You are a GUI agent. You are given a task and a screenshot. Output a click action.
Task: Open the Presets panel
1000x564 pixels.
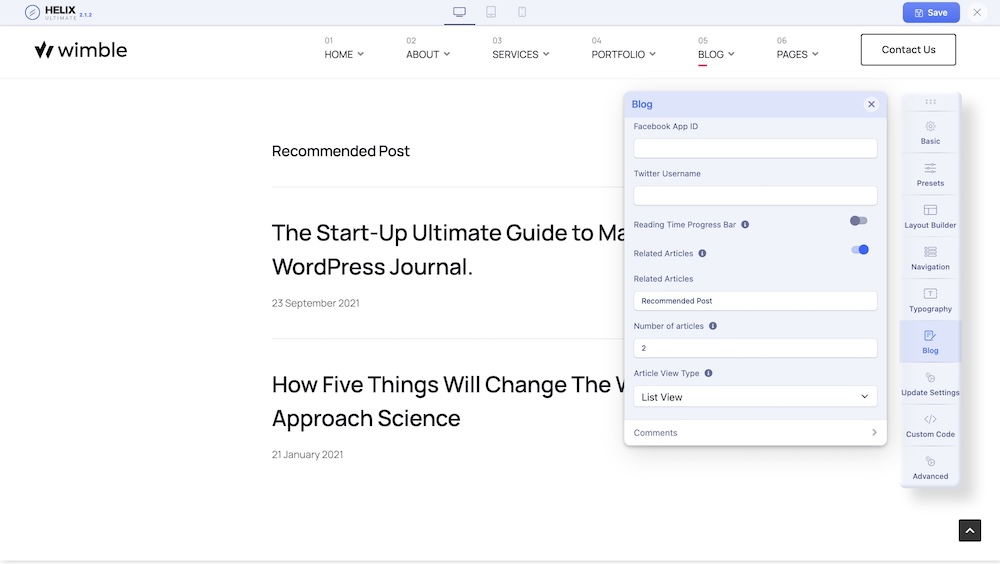930,175
